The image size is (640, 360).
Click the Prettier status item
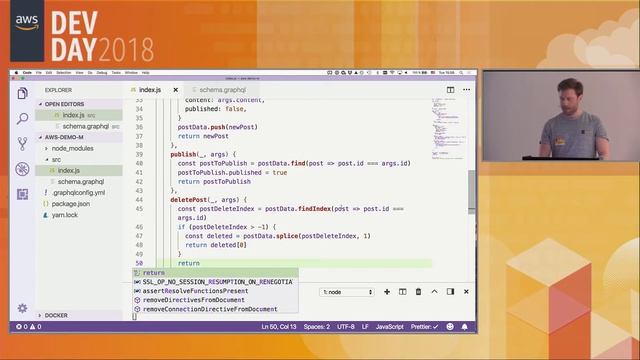coord(424,327)
